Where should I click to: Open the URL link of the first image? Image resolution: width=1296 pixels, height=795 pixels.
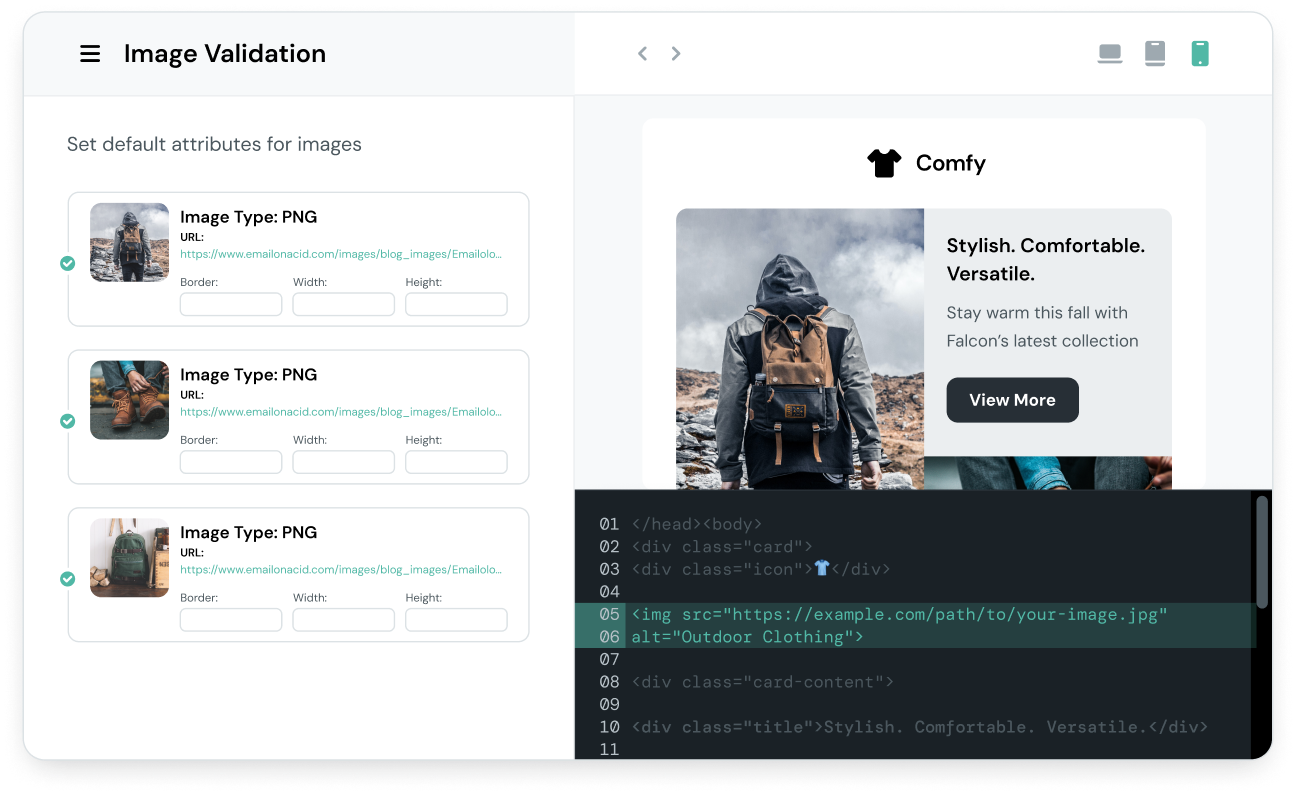[x=341, y=254]
